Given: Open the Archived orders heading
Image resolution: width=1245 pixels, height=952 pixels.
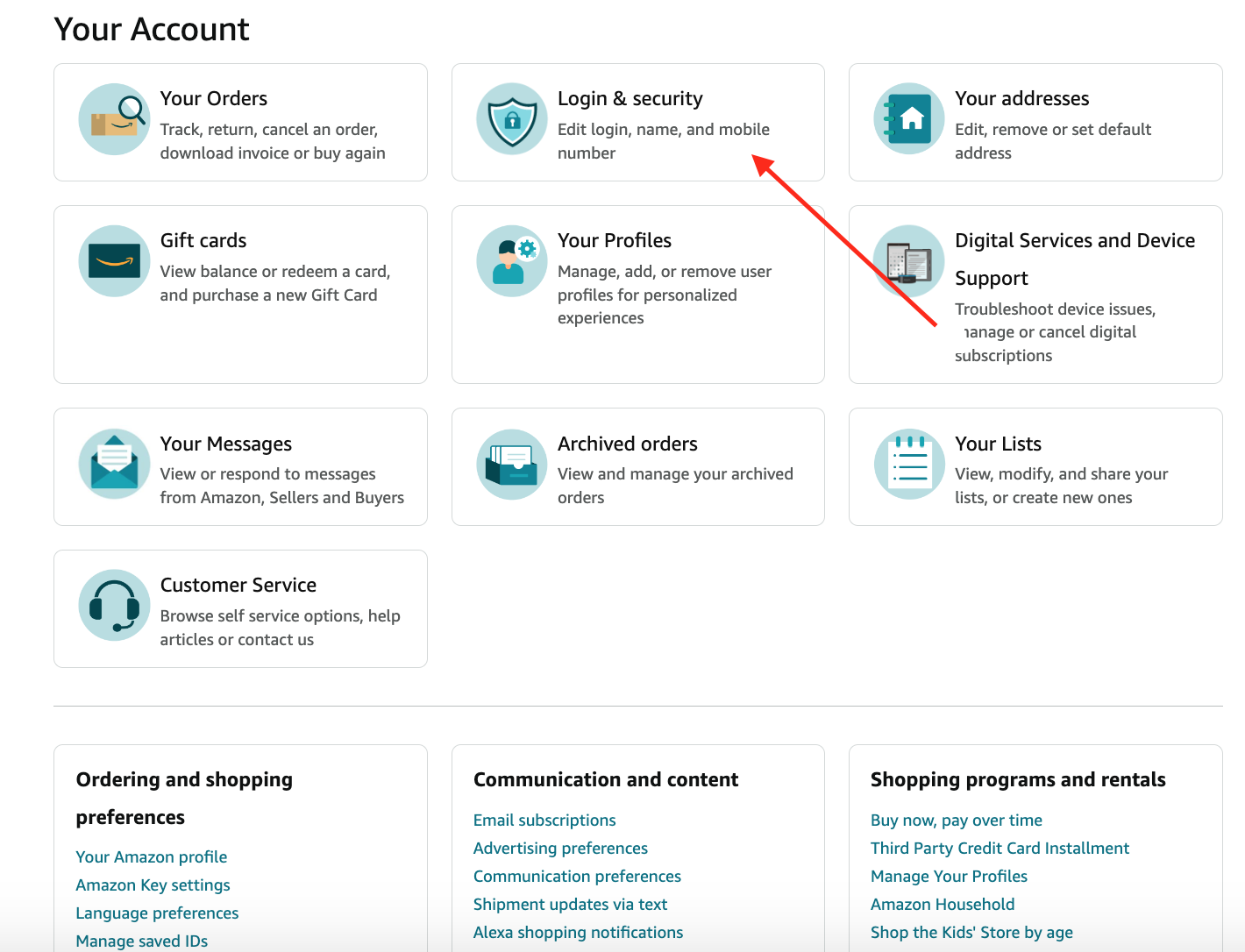Looking at the screenshot, I should (x=628, y=444).
